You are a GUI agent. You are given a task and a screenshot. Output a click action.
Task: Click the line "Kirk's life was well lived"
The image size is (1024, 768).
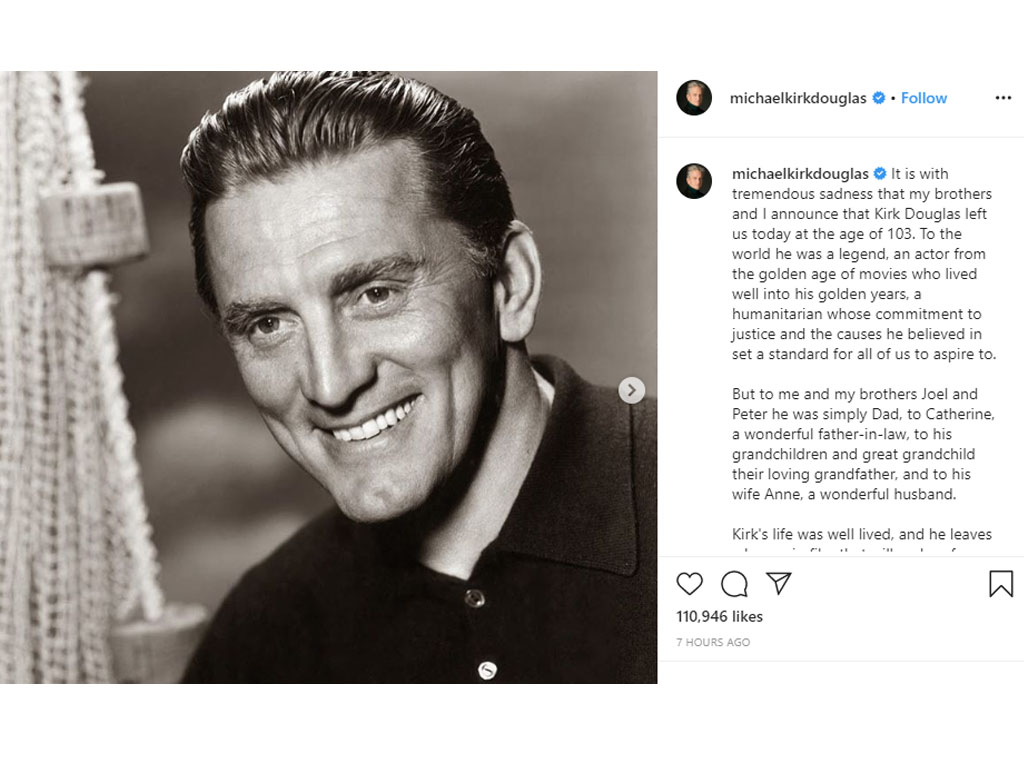pyautogui.click(x=863, y=534)
